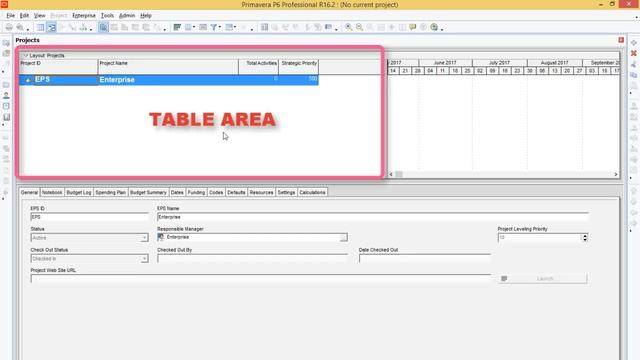The height and width of the screenshot is (360, 640).
Task: Open the Enterprise menu
Action: click(84, 16)
